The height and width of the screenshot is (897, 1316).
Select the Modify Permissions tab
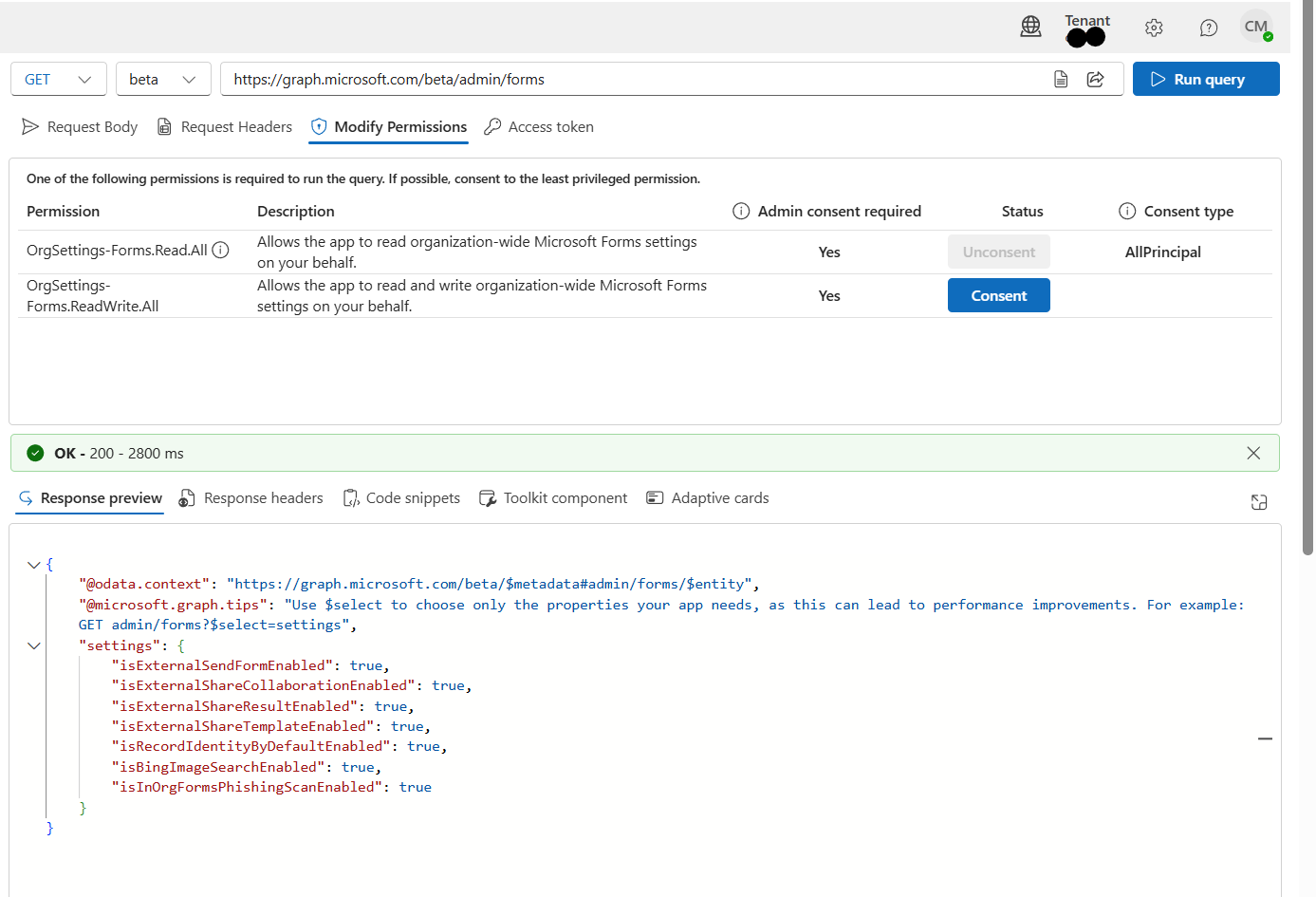point(389,126)
